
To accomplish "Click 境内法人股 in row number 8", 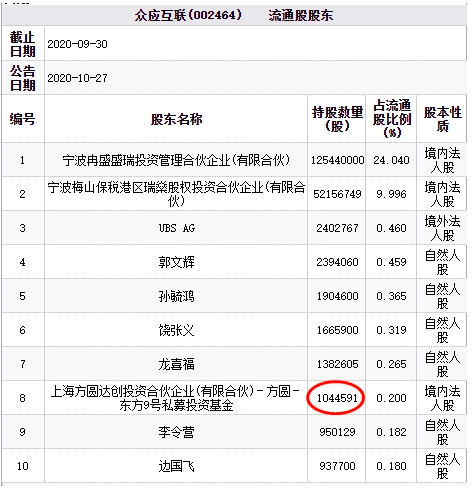I will [x=442, y=398].
